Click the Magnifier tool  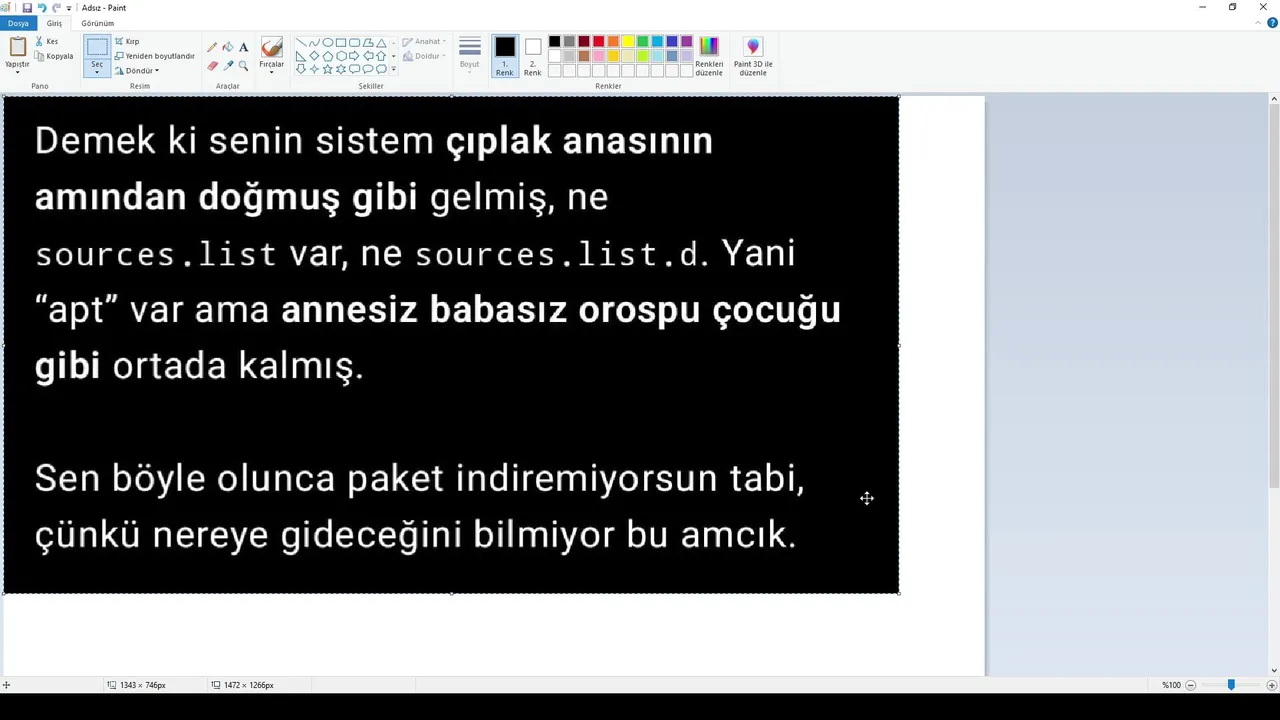tap(243, 66)
